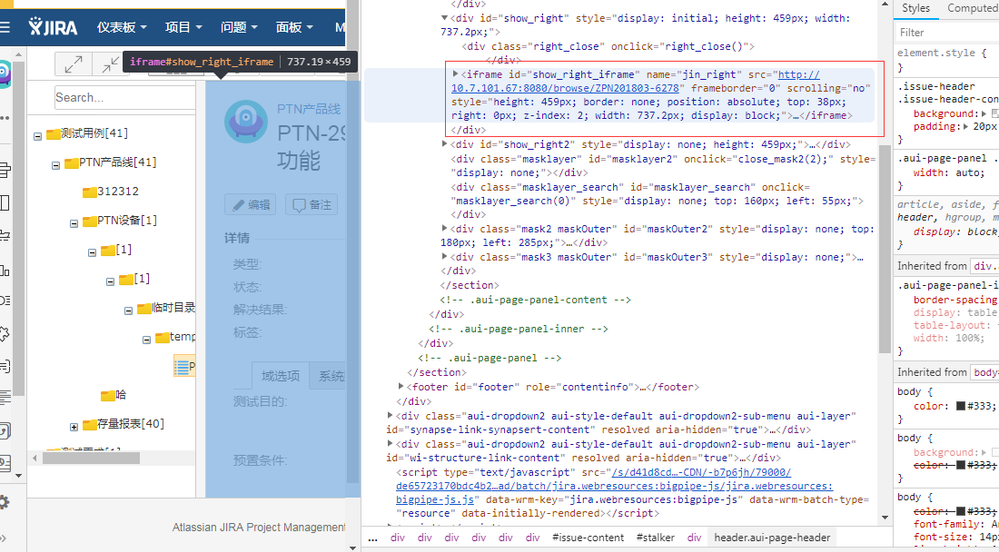Click Atlassian JIRA Project Management footer text
This screenshot has height=552, width=999.
tap(259, 527)
